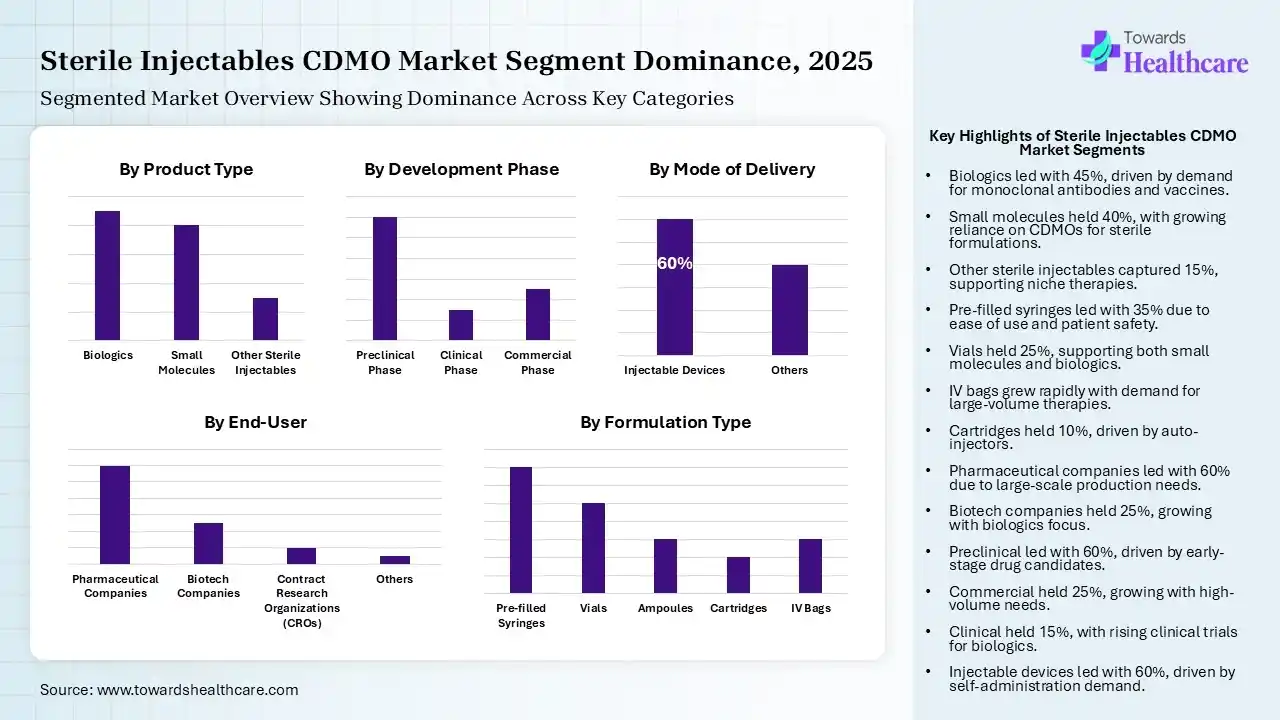
Task: Click the Pharmaceutical Companies bar
Action: click(x=115, y=515)
